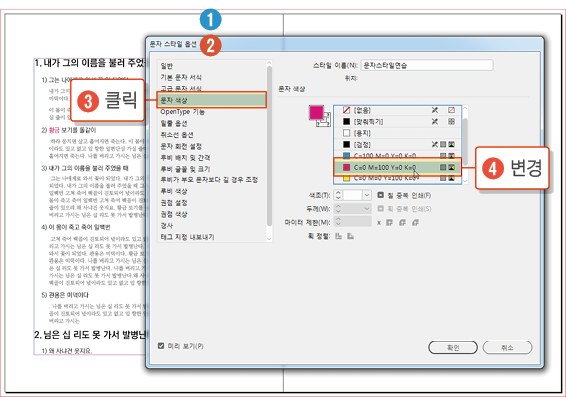
Task: Pick the C=0 M=100 Y=0 K=0 magenta swatch
Action: point(397,167)
